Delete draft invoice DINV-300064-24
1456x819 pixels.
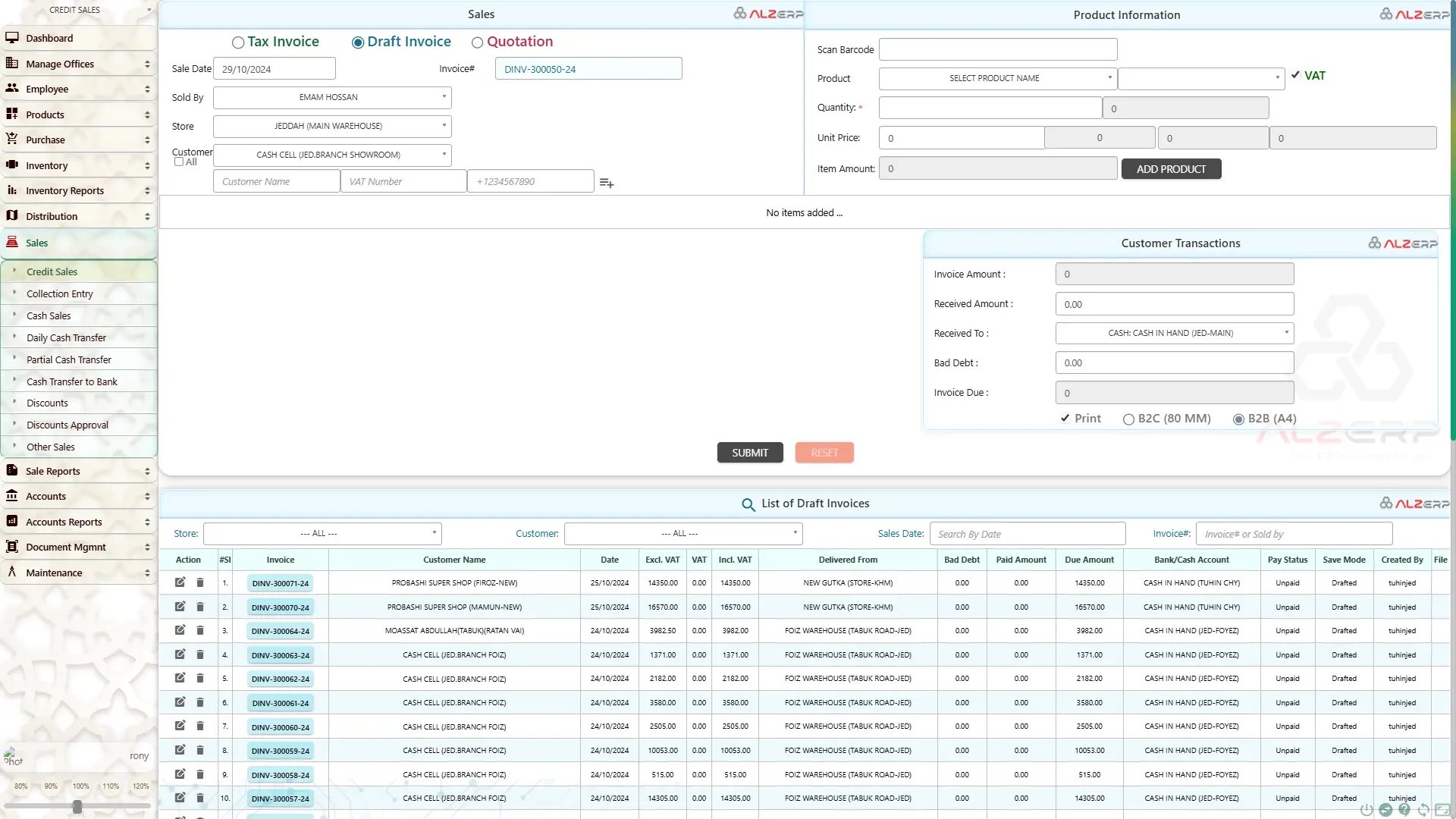200,630
